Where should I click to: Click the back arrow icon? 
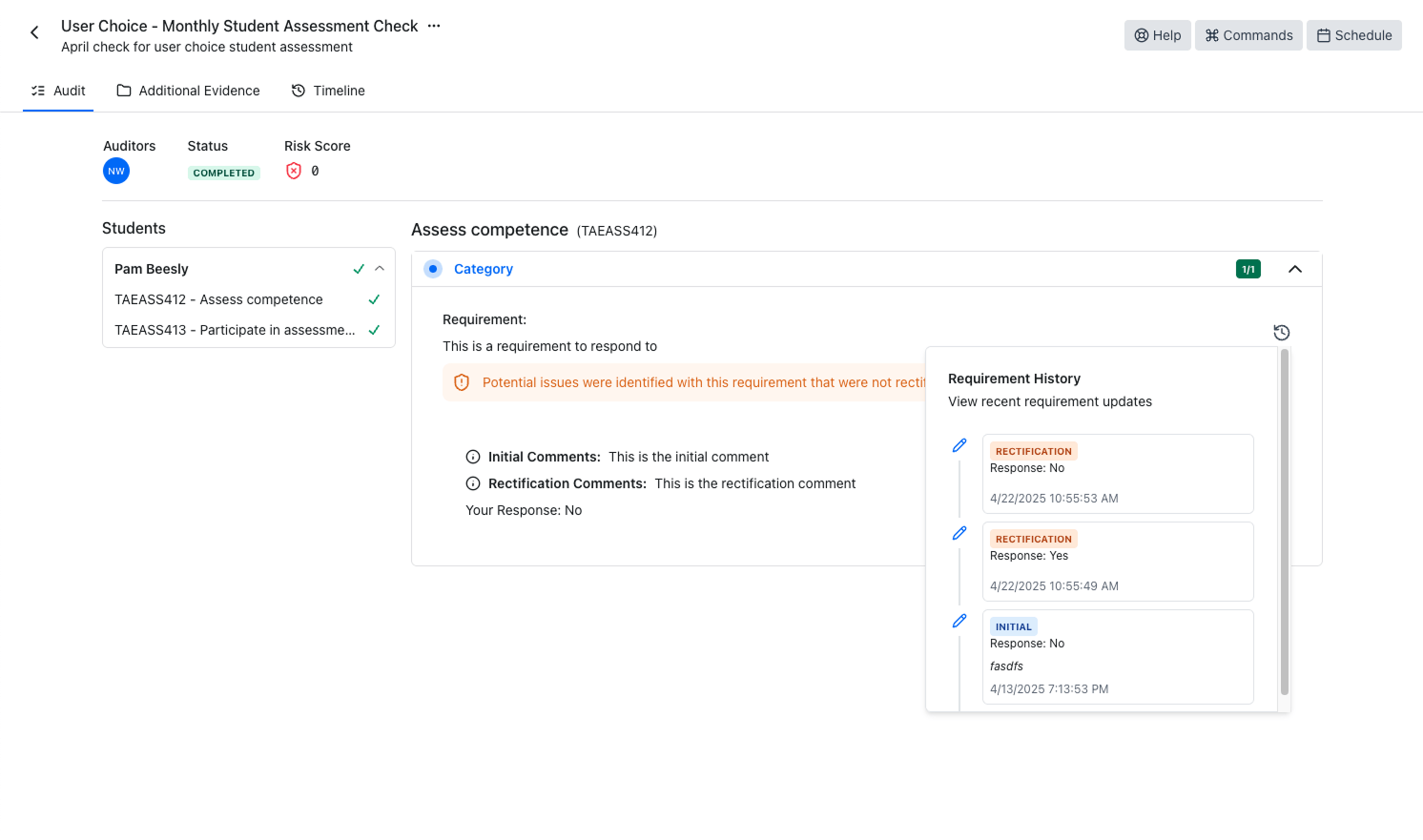34,33
